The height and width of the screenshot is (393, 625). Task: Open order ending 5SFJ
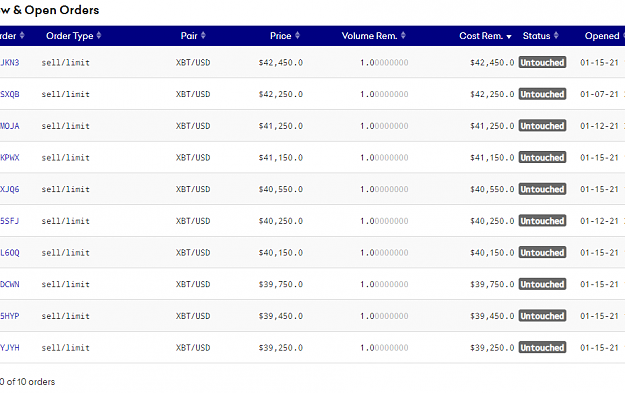click(10, 221)
